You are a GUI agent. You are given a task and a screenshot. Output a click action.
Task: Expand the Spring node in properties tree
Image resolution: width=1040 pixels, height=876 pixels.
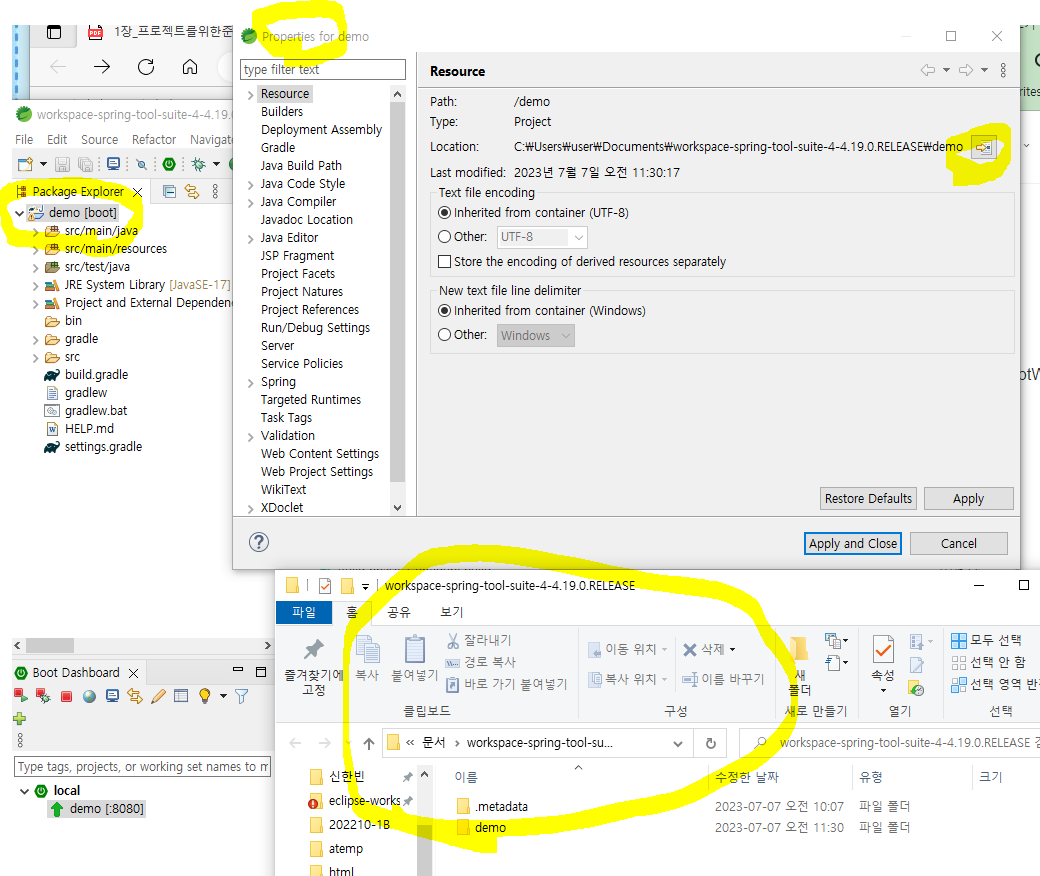coord(250,383)
